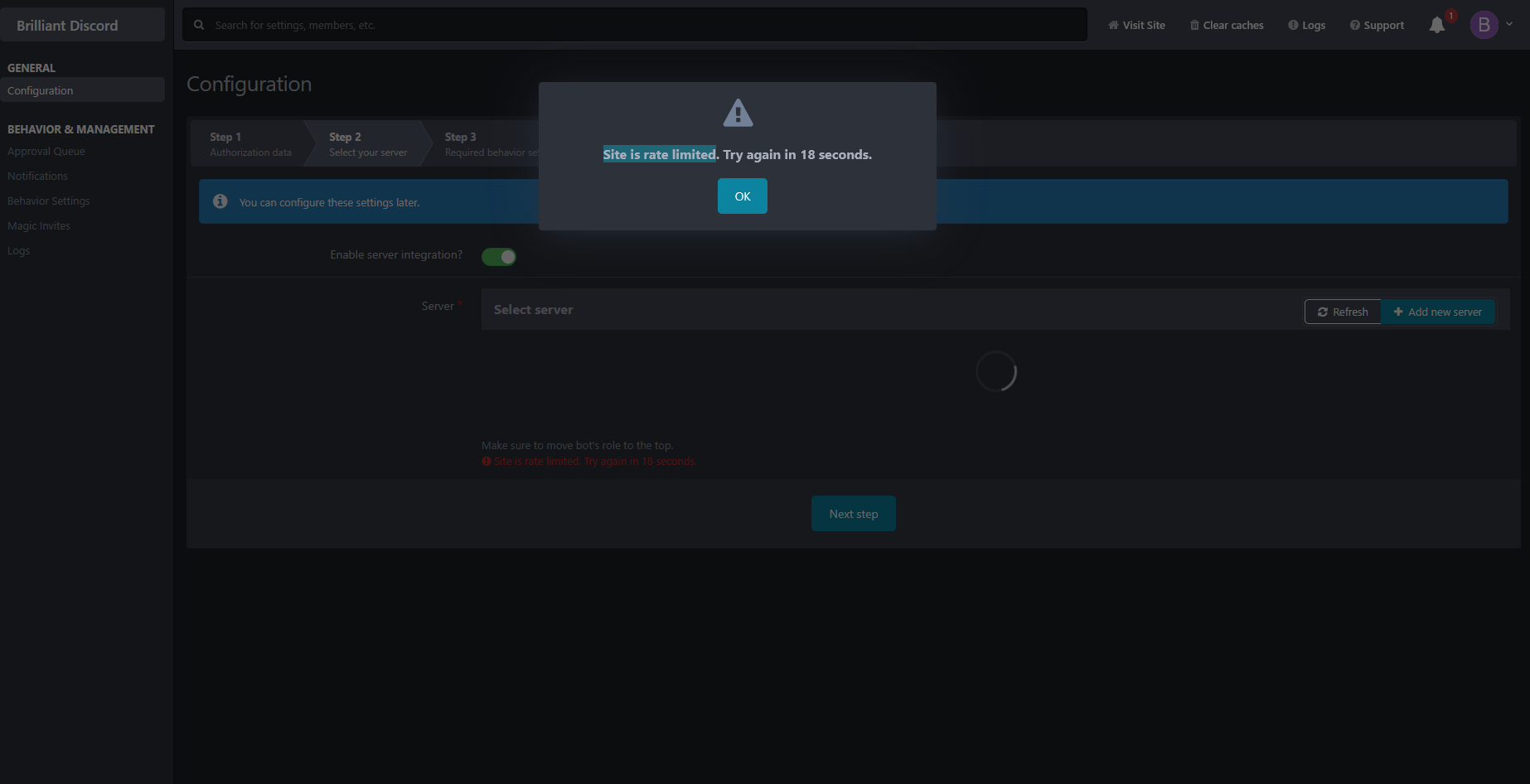Screen dimensions: 1530x784
Task: Open Logs from the top bar
Action: (1306, 26)
